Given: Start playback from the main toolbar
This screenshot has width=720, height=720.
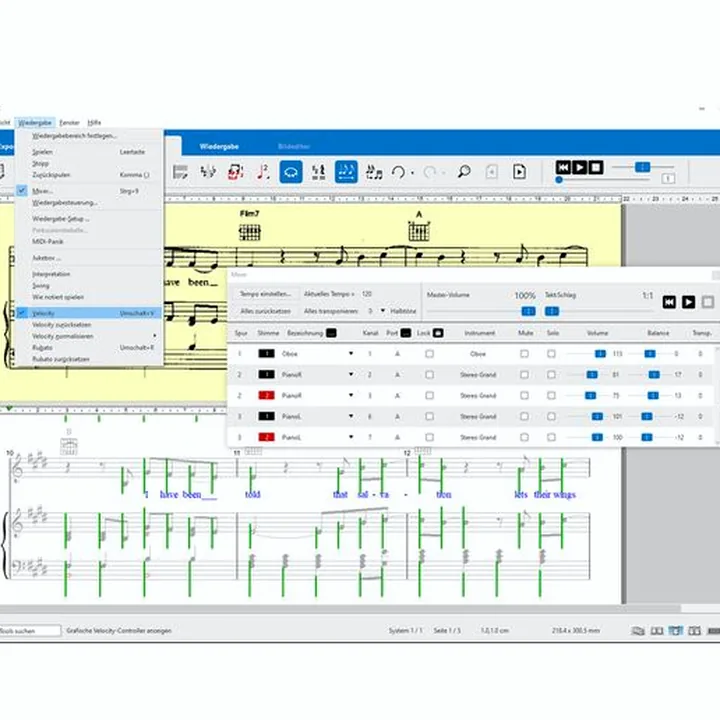Looking at the screenshot, I should [x=579, y=168].
